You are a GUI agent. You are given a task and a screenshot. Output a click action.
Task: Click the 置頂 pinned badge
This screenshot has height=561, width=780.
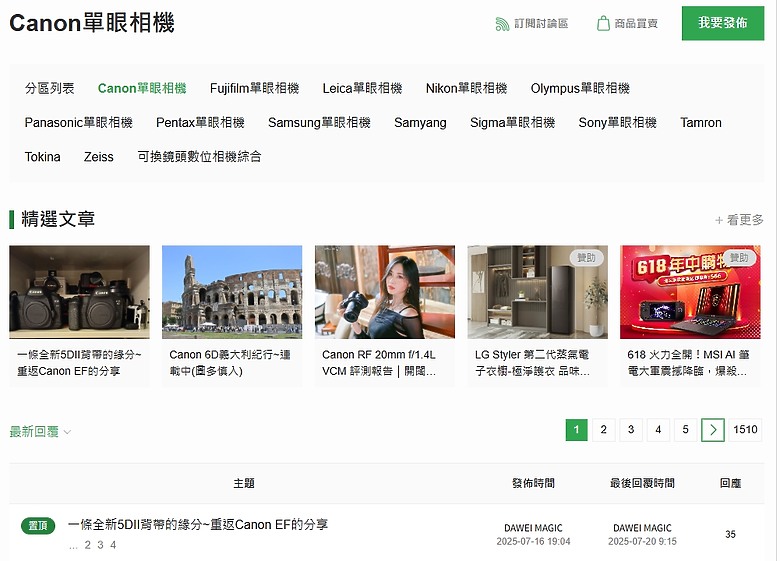click(x=38, y=526)
